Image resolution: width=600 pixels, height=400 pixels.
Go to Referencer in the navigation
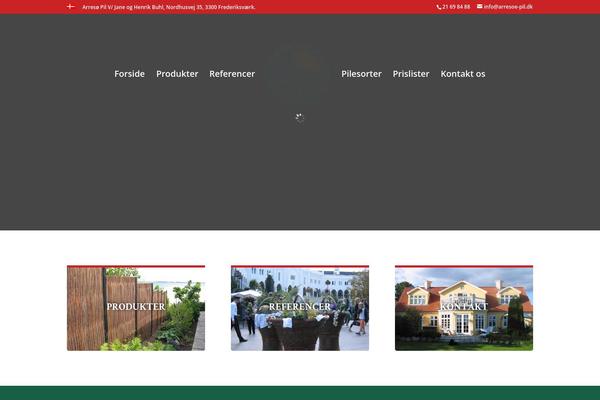click(232, 74)
